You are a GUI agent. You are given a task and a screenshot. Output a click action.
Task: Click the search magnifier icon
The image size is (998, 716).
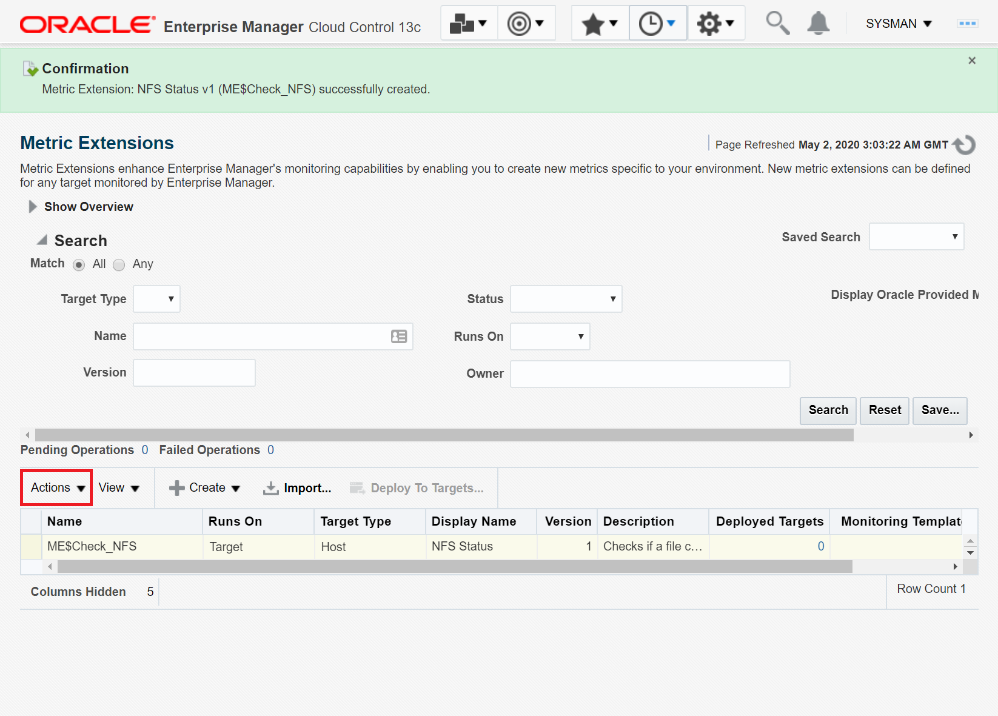click(777, 22)
